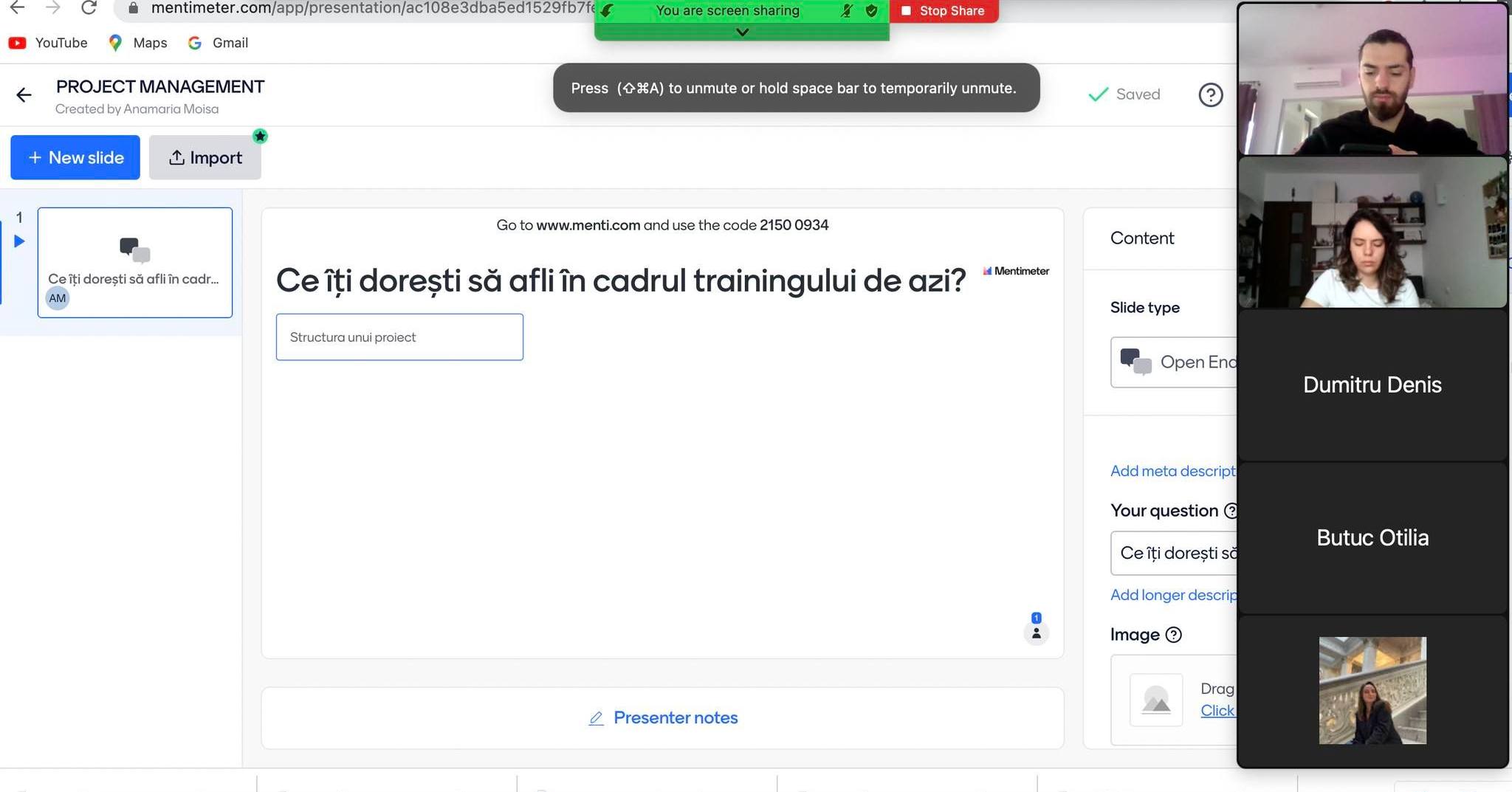Click the Your question text field
The height and width of the screenshot is (792, 1512).
coord(1174,553)
